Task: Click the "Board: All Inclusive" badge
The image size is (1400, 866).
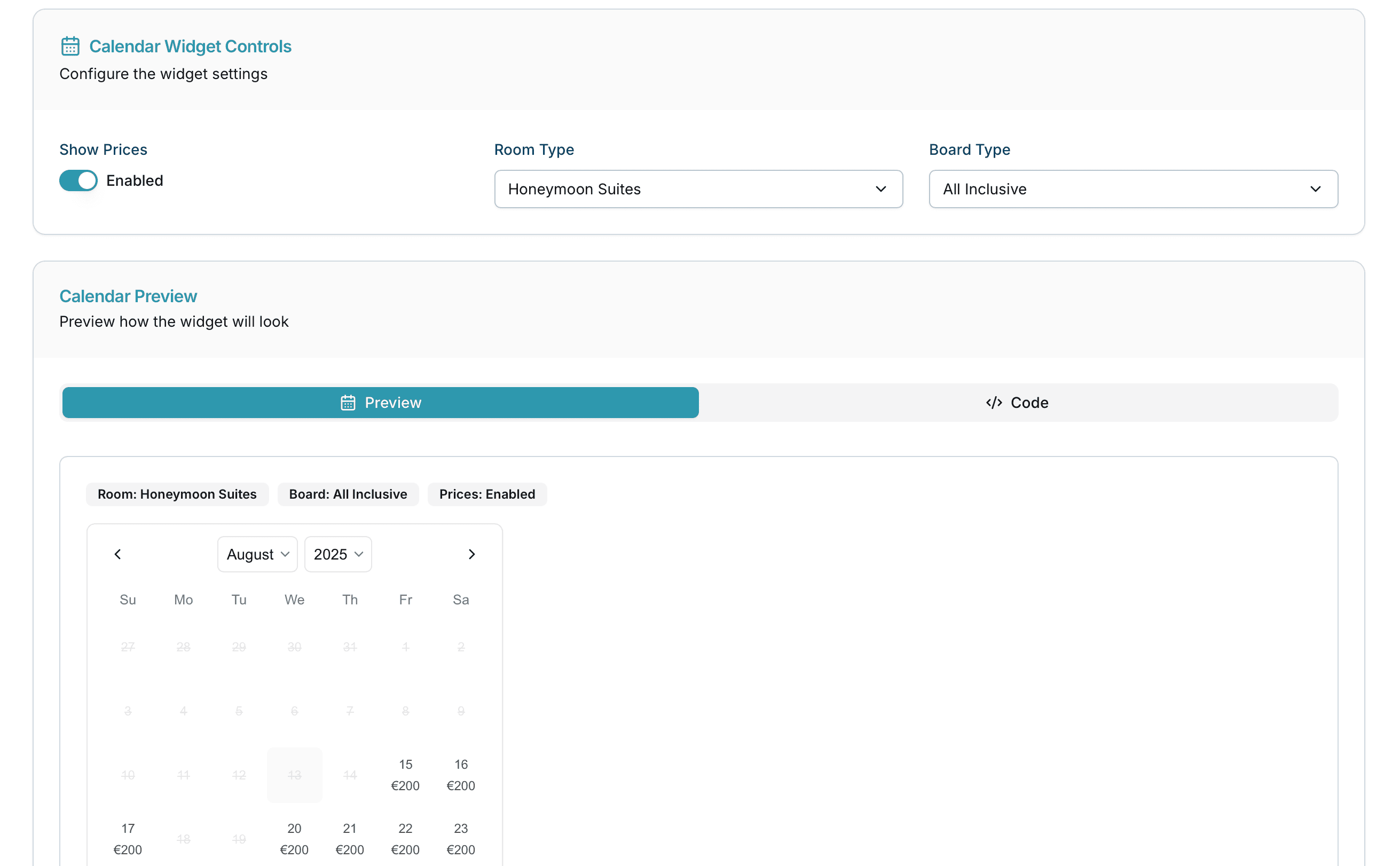Action: click(348, 494)
